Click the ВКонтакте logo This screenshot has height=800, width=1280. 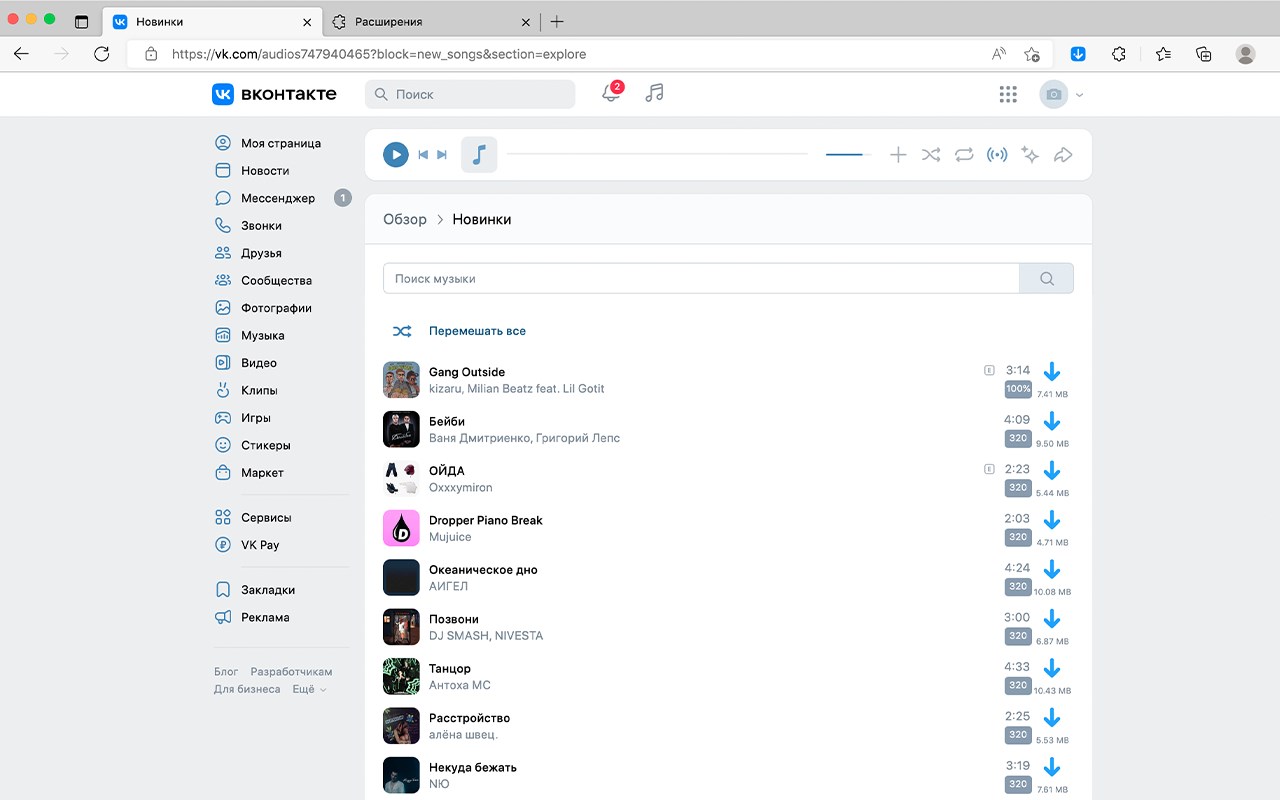pos(274,94)
